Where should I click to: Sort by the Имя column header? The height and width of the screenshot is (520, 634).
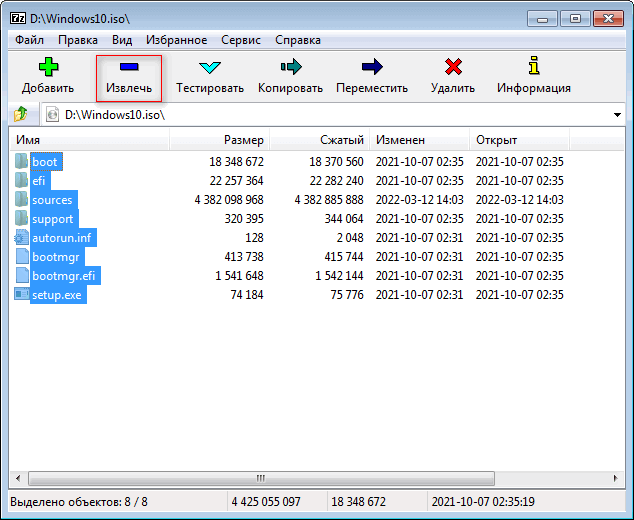pyautogui.click(x=89, y=140)
